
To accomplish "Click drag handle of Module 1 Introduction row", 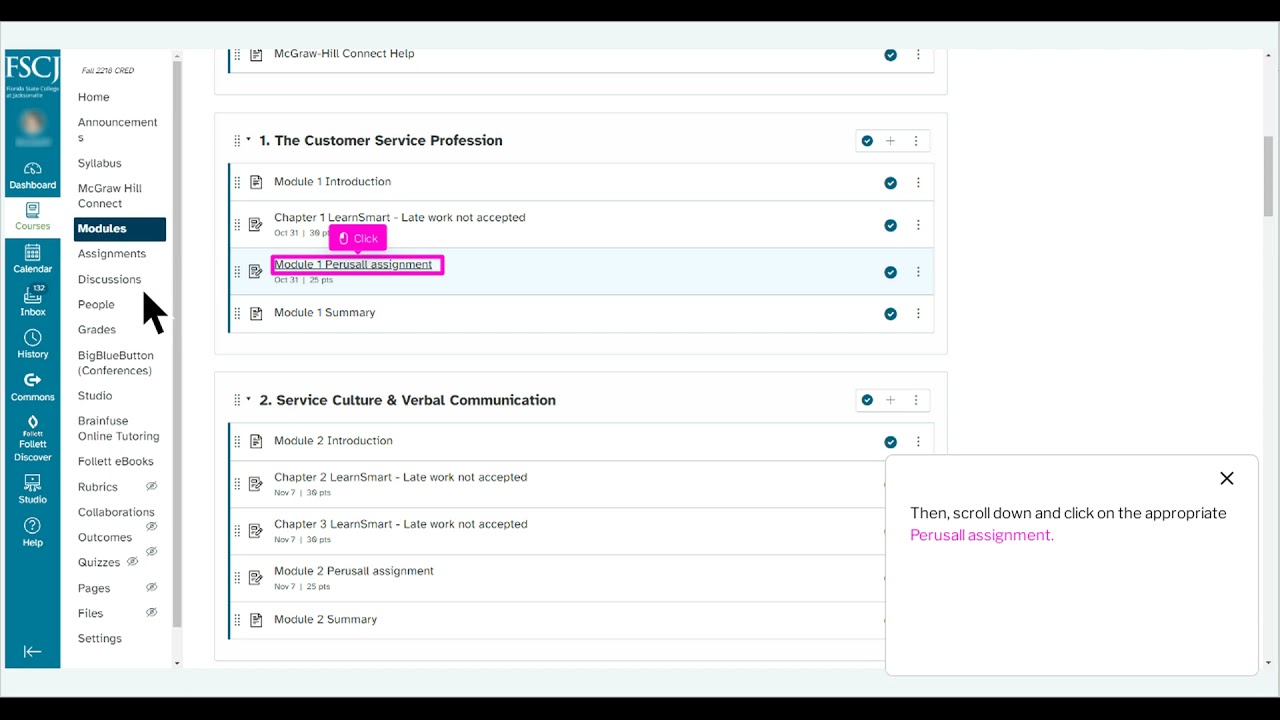I will [x=237, y=182].
